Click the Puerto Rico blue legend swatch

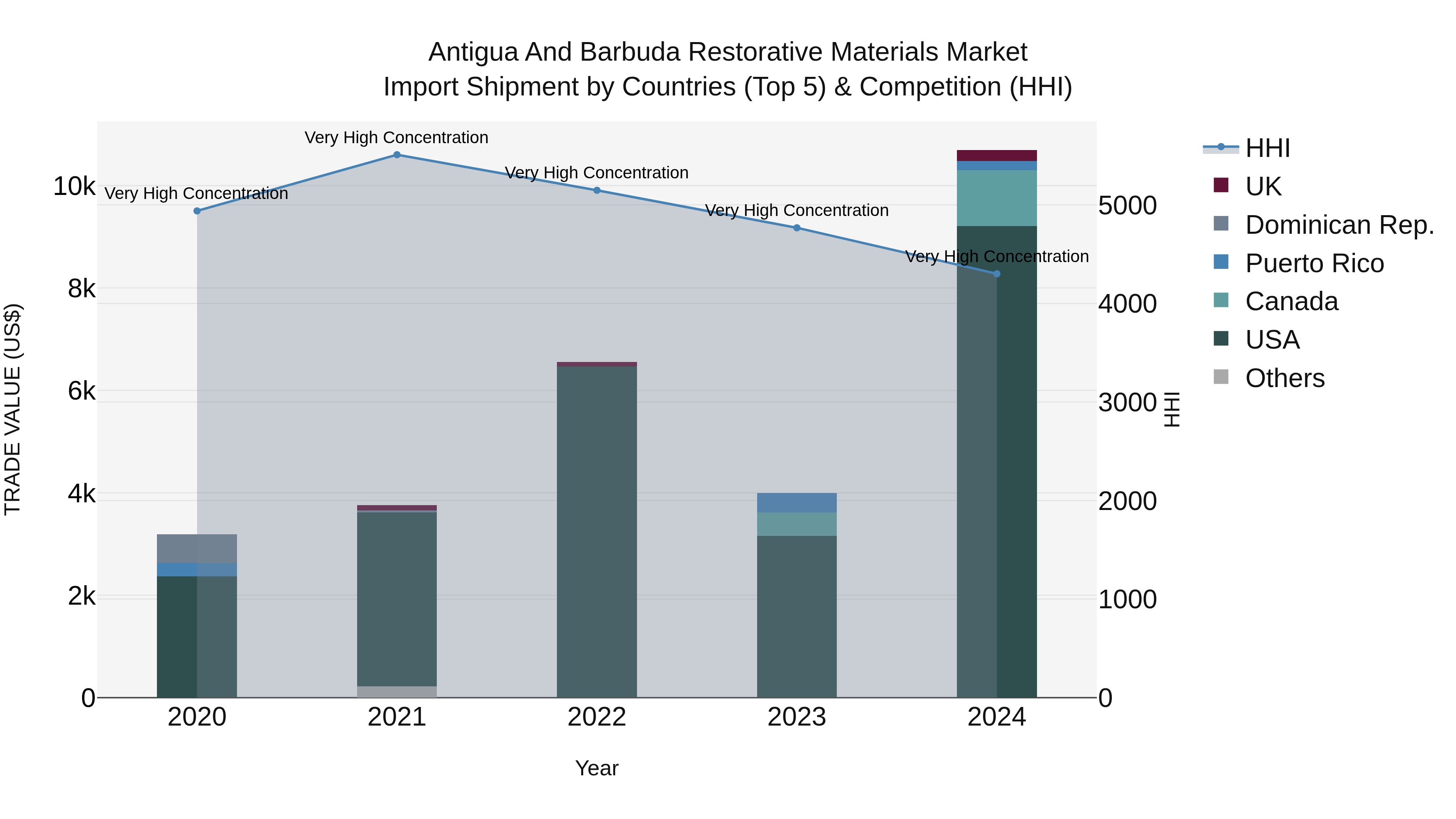tap(1221, 262)
